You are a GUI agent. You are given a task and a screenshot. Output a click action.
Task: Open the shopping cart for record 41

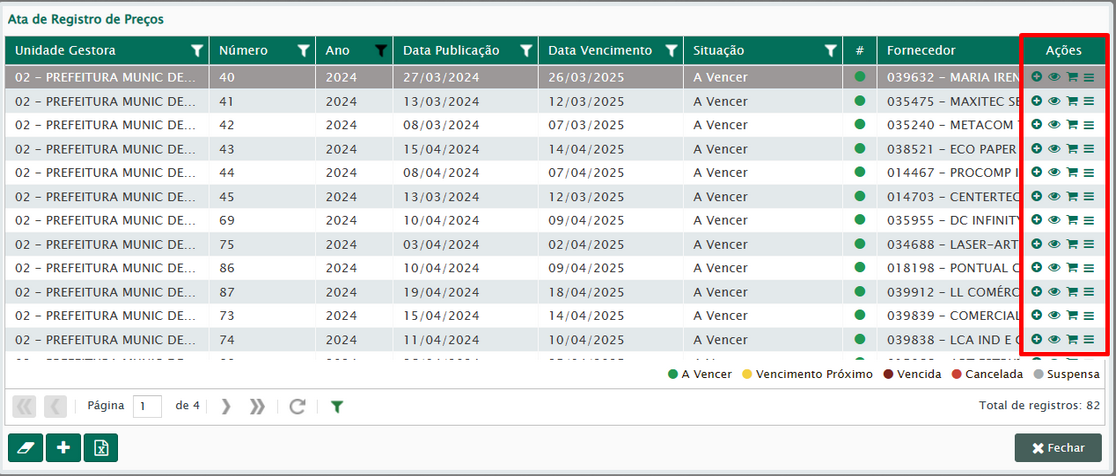coord(1072,100)
